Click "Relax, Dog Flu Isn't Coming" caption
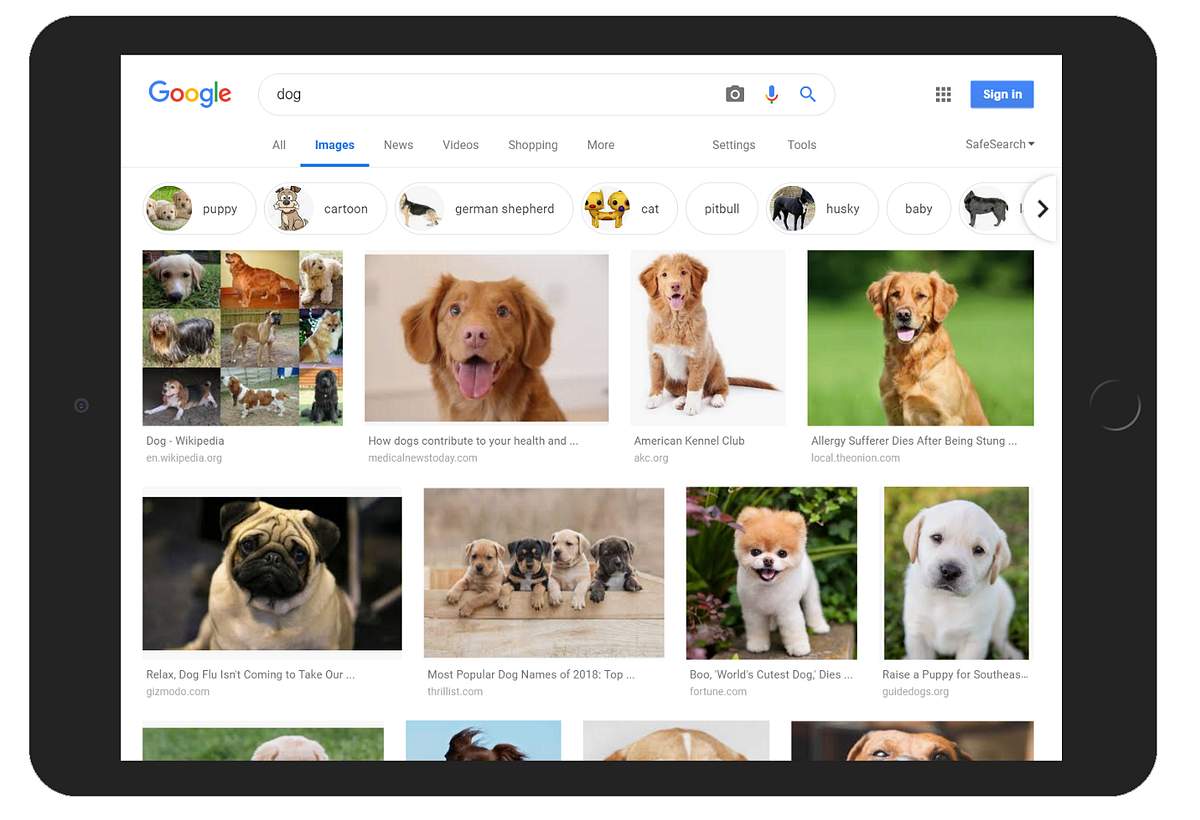Image resolution: width=1200 pixels, height=820 pixels. point(250,675)
